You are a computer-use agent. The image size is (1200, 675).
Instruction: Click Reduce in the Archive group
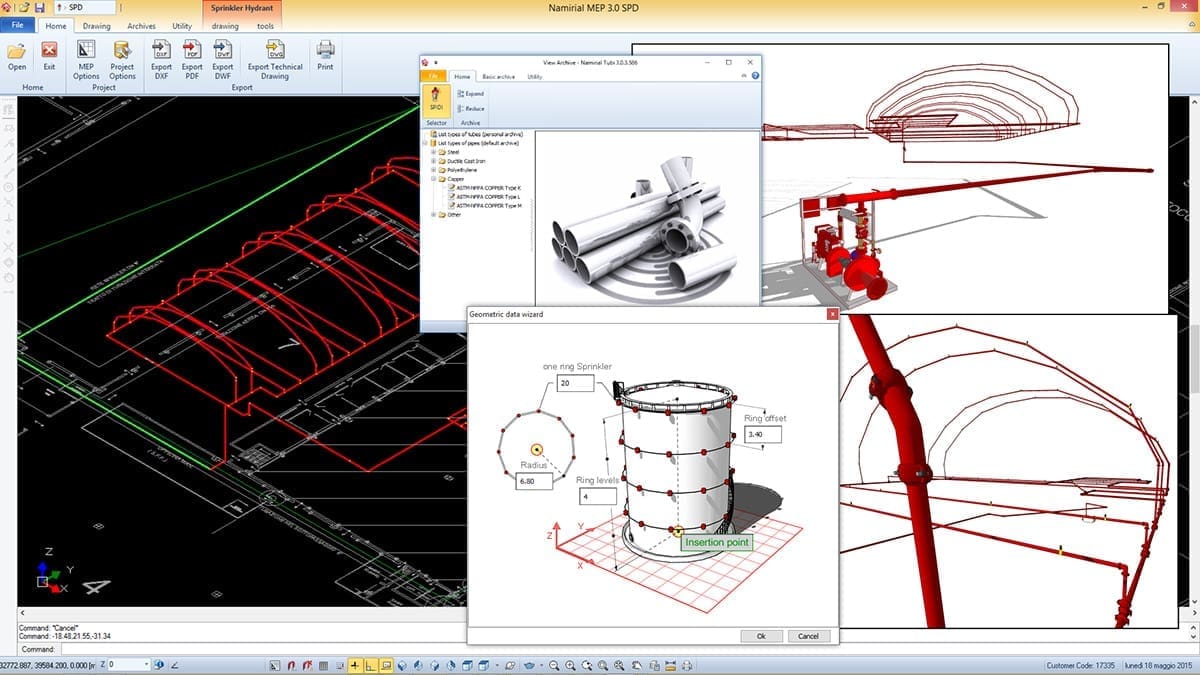pos(470,108)
